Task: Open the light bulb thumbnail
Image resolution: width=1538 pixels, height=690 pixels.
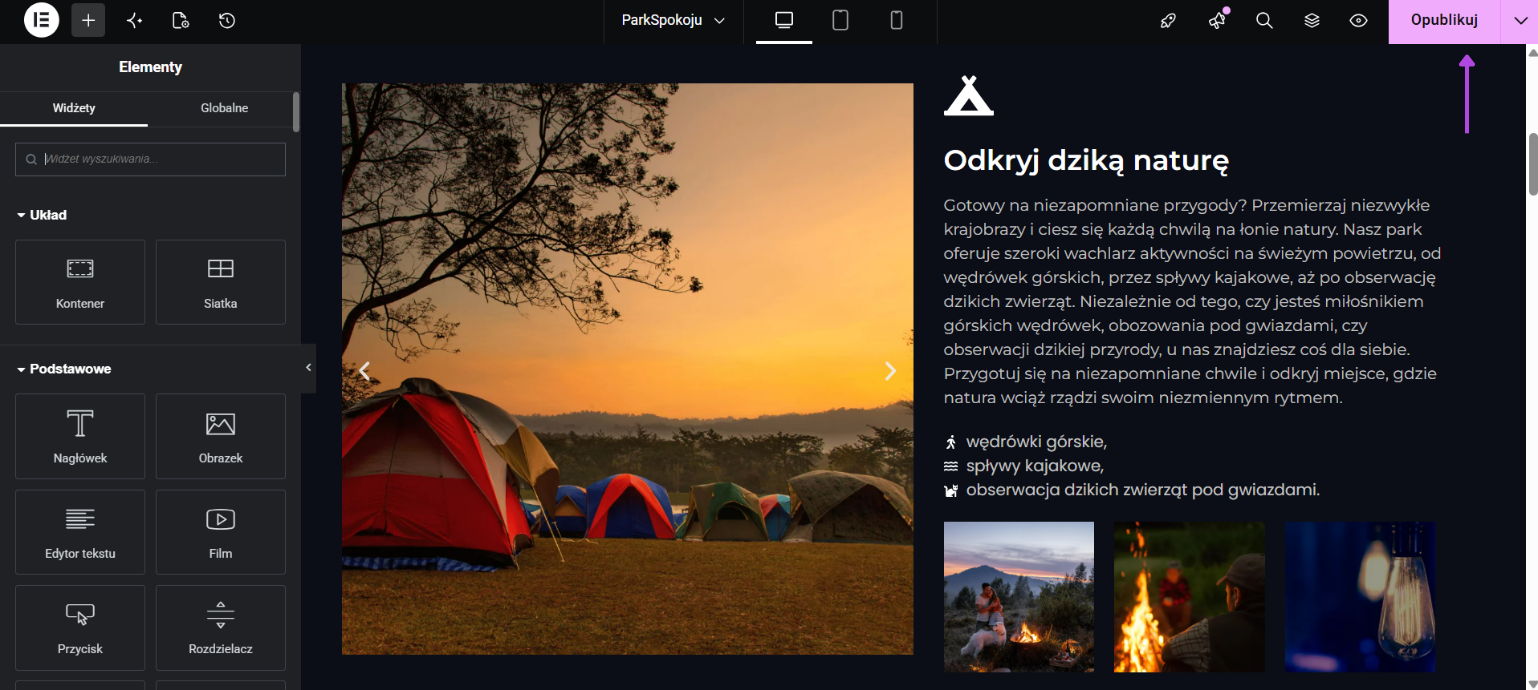Action: point(1360,597)
